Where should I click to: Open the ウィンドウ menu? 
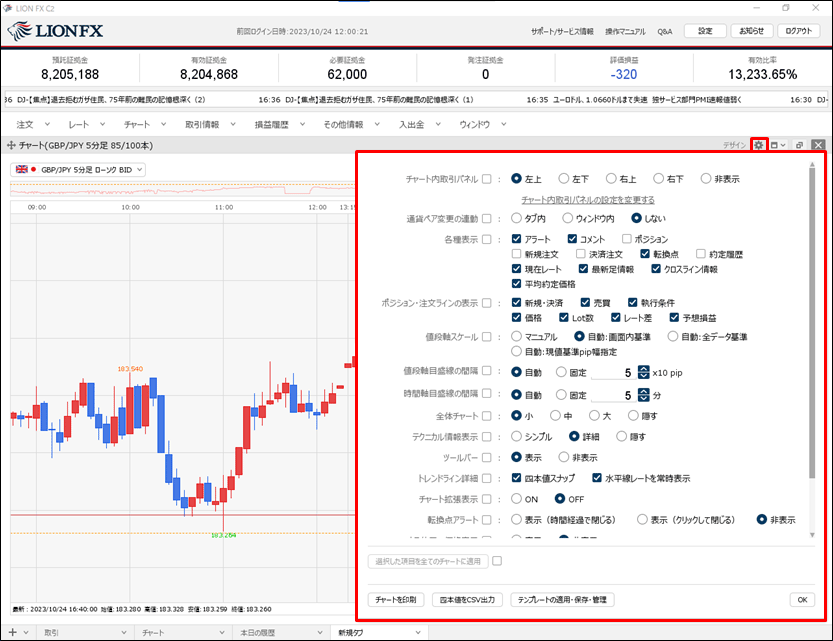click(483, 124)
